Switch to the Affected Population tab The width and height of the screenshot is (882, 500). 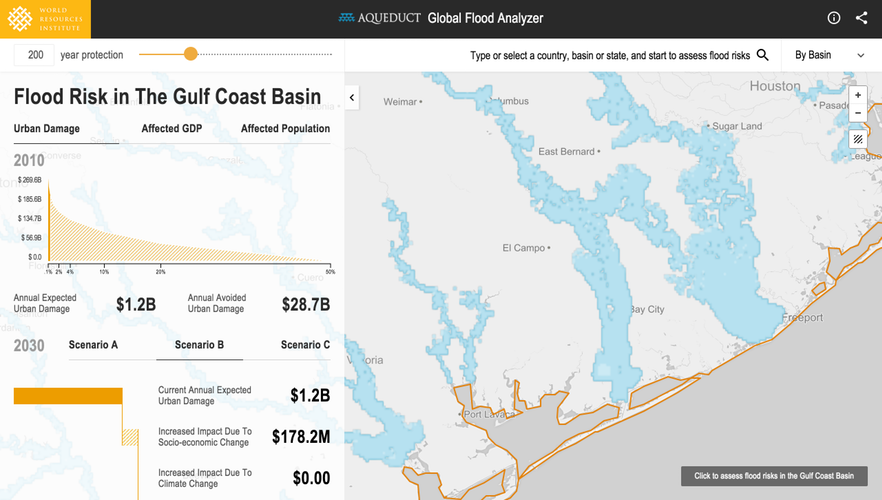pyautogui.click(x=285, y=129)
